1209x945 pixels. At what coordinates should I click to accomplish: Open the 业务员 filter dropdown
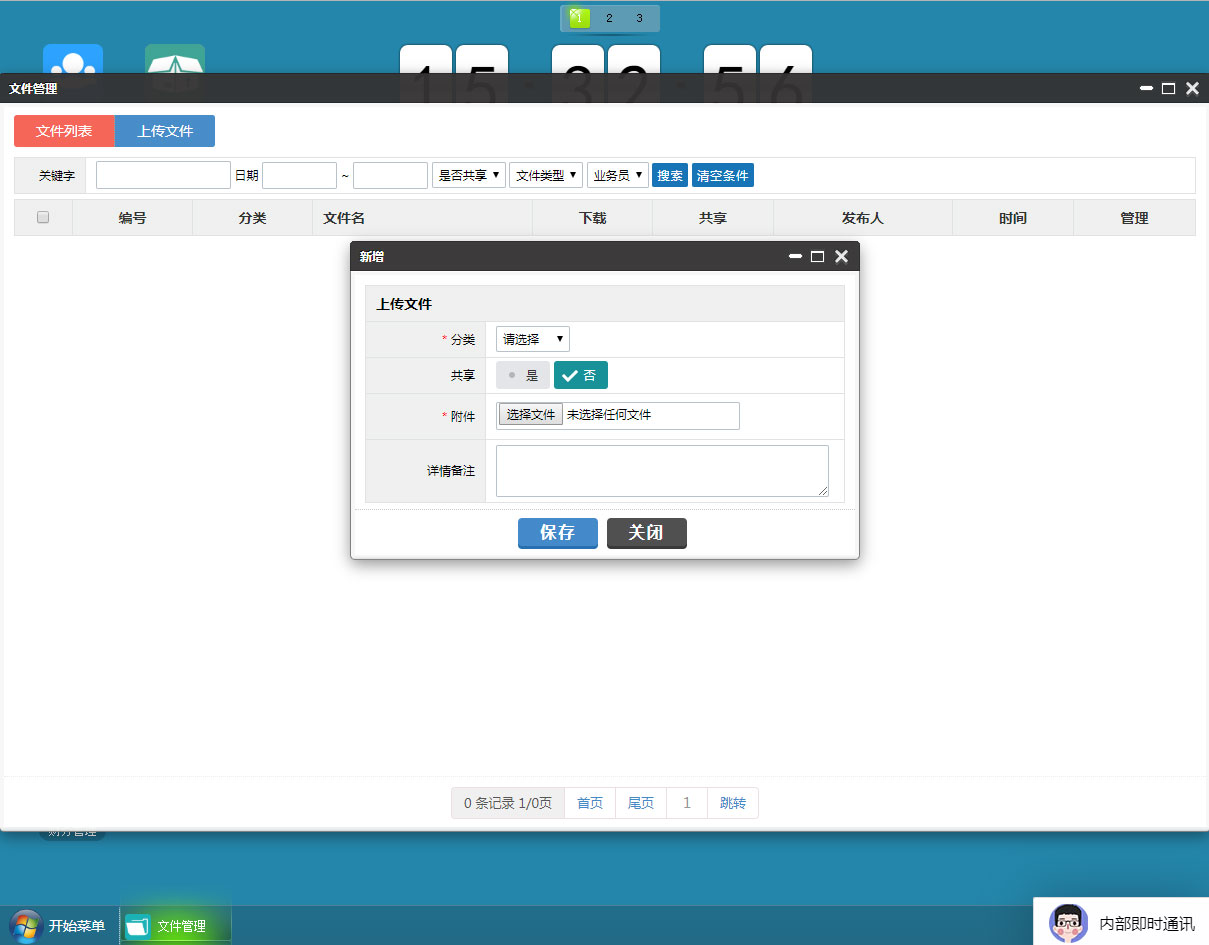coord(618,175)
